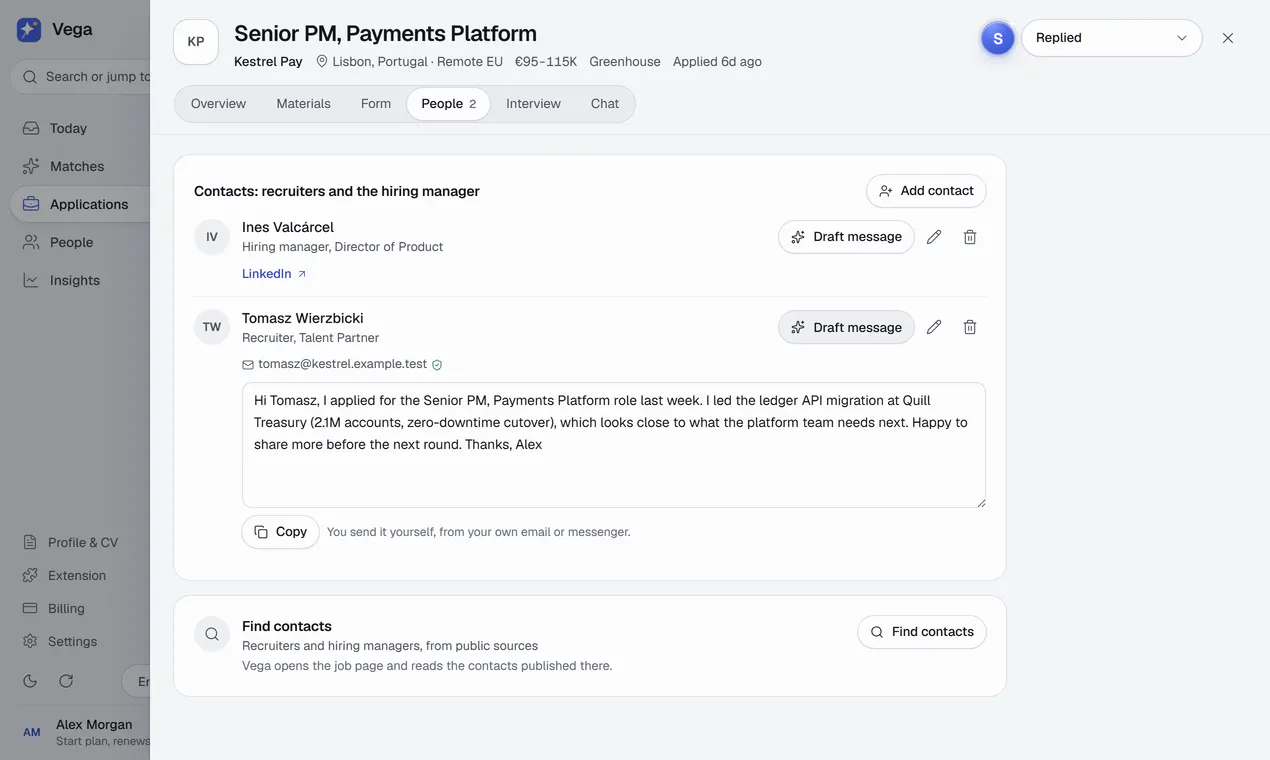Click the refresh icon in sidebar footer
This screenshot has width=1270, height=760.
pos(66,681)
